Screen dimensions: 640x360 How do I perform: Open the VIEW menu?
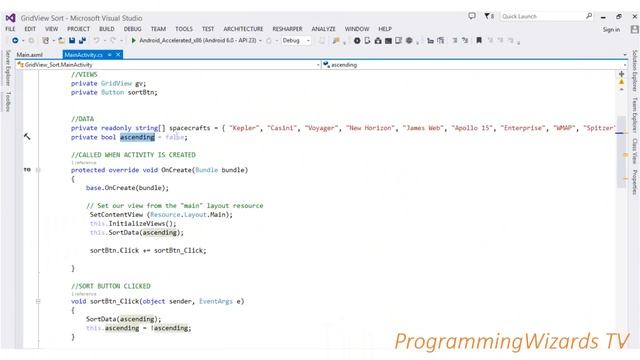point(51,29)
